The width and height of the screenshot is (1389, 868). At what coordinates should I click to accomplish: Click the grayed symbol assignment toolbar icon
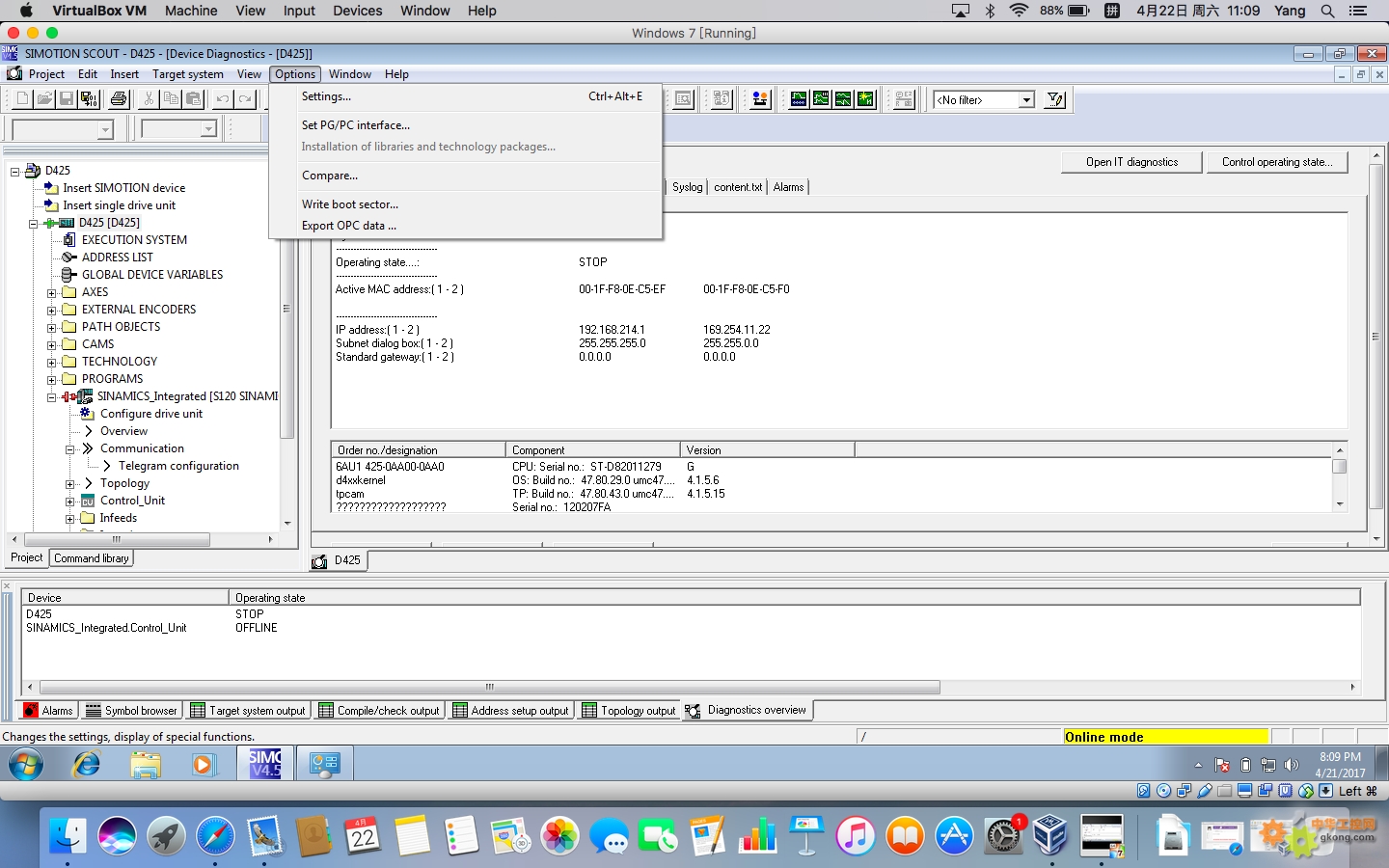pyautogui.click(x=904, y=98)
